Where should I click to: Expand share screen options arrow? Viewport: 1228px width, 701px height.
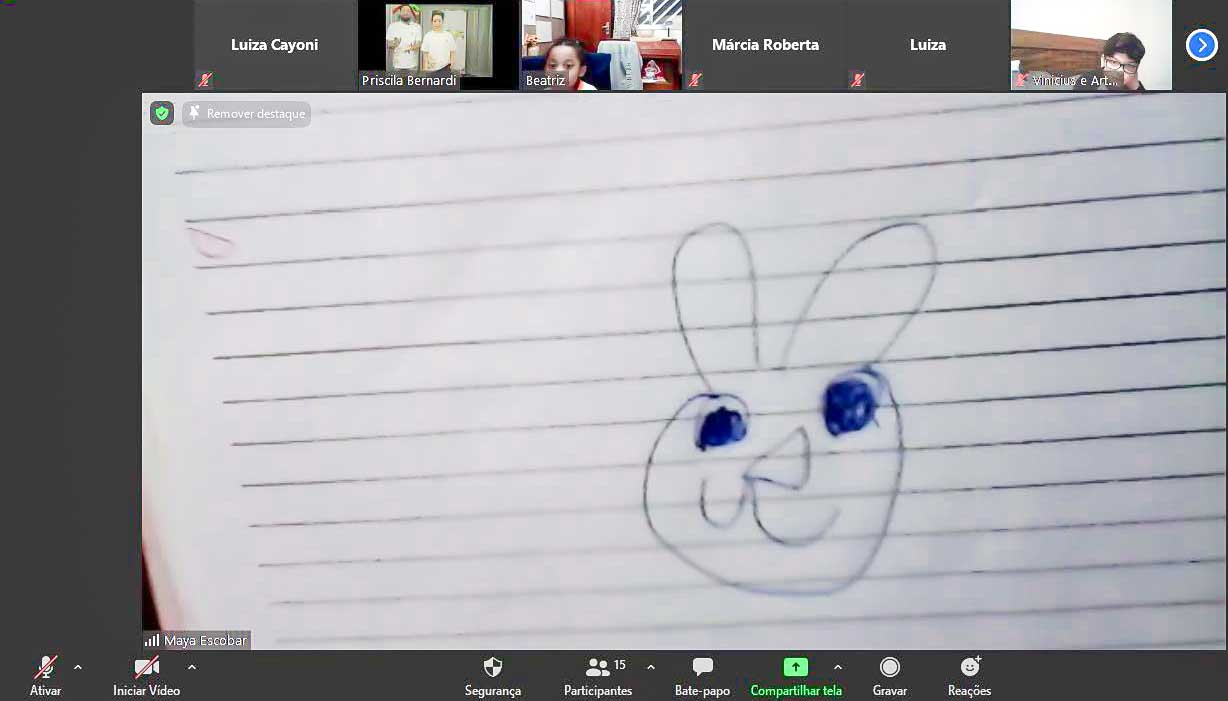point(838,667)
